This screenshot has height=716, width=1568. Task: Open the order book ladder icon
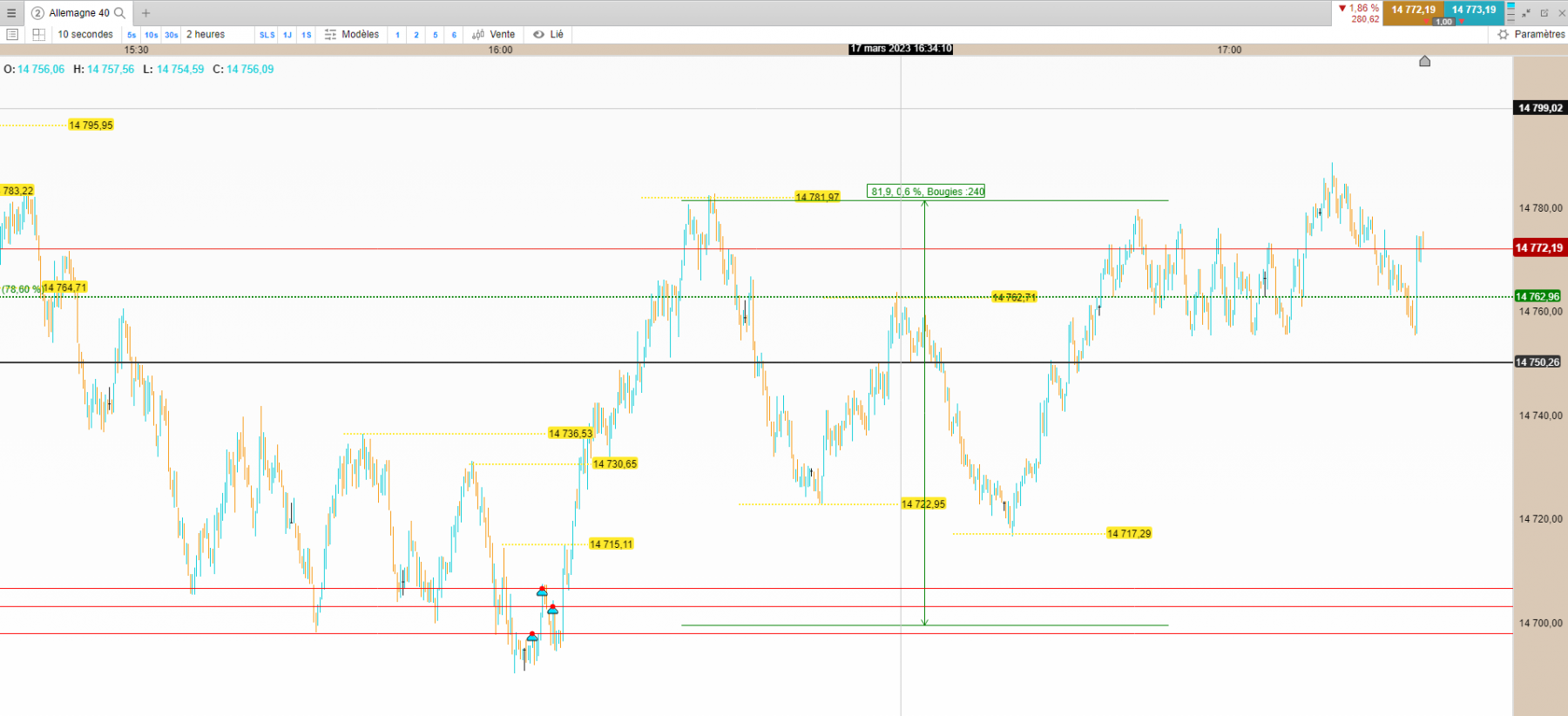click(1511, 12)
